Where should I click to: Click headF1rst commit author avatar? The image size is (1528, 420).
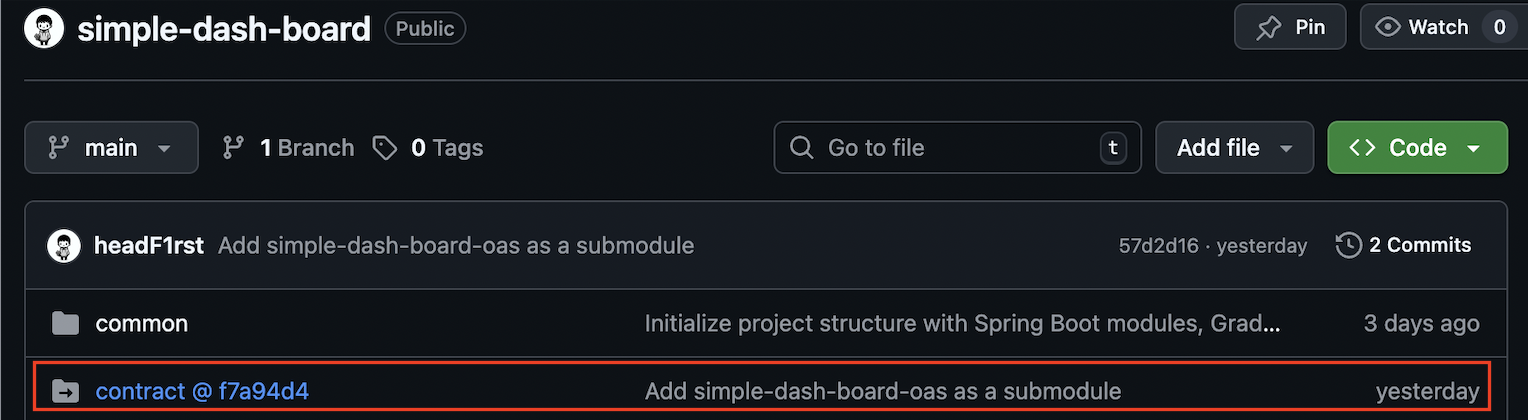coord(64,245)
